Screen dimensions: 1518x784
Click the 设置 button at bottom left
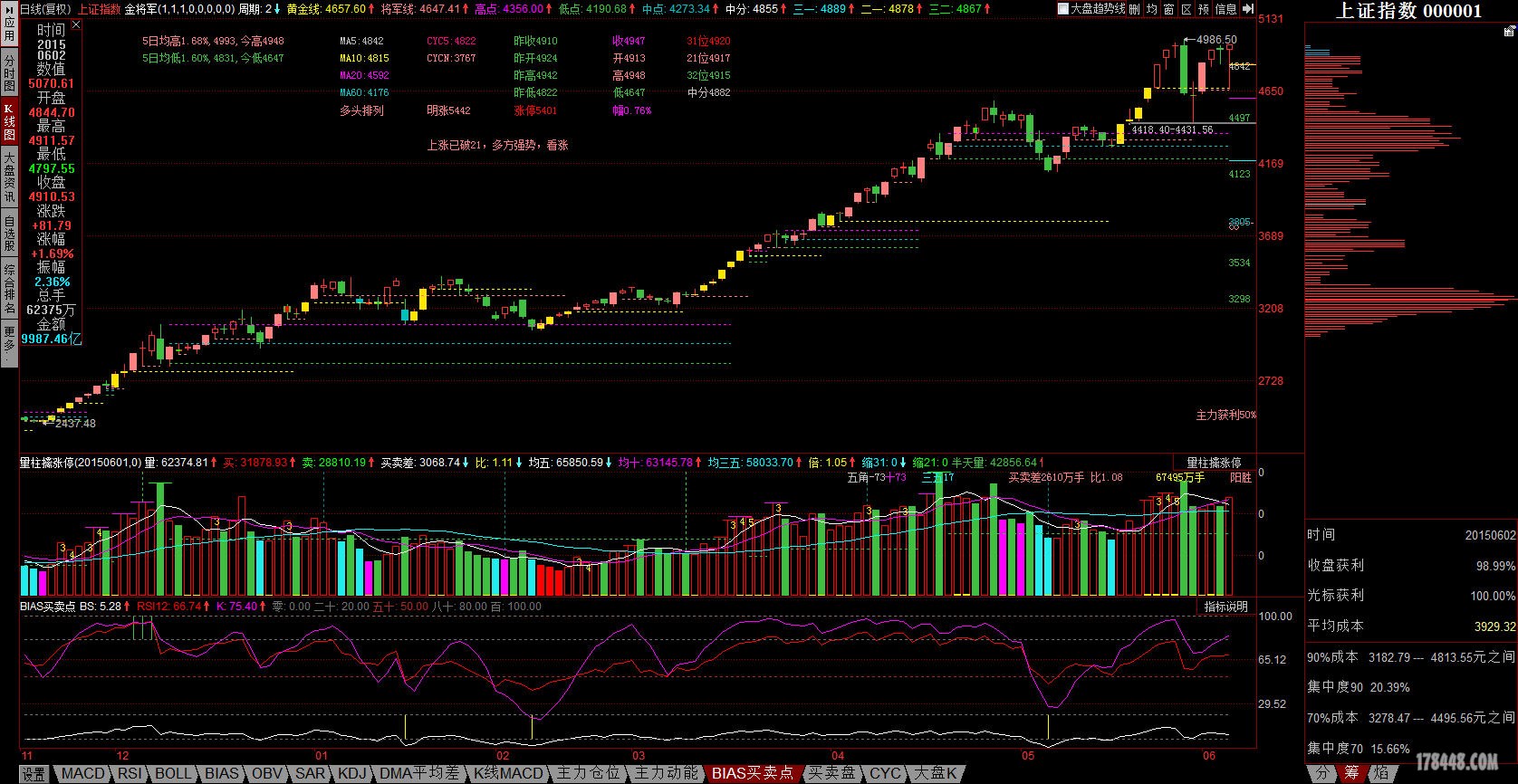[34, 774]
